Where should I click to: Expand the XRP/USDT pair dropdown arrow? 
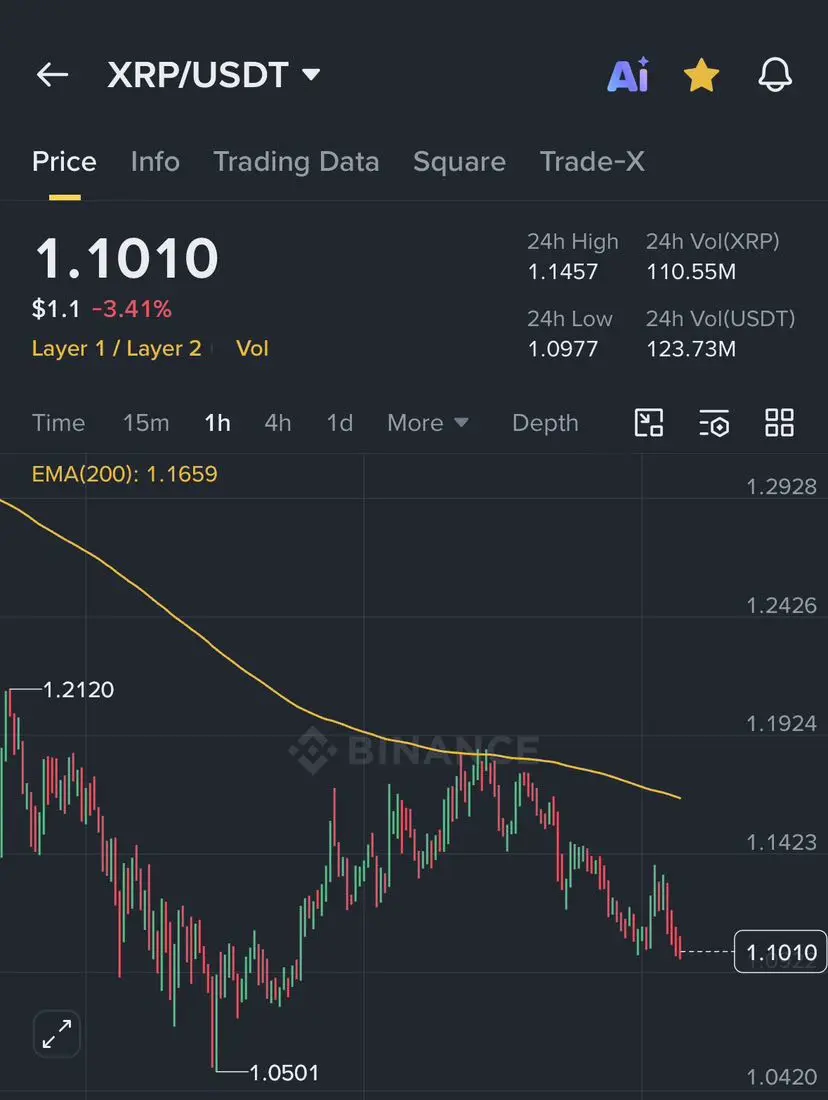pos(311,74)
